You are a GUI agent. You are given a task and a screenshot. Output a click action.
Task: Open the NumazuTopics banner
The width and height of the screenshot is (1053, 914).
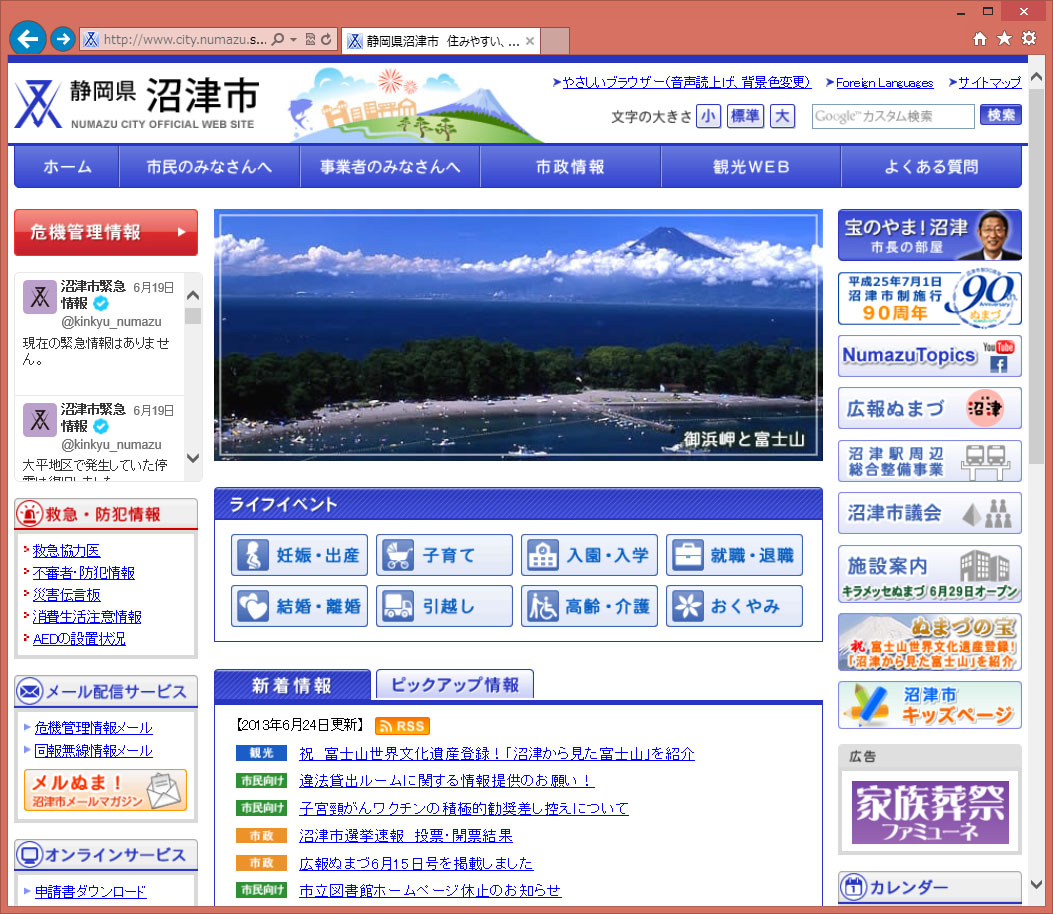pyautogui.click(x=929, y=356)
